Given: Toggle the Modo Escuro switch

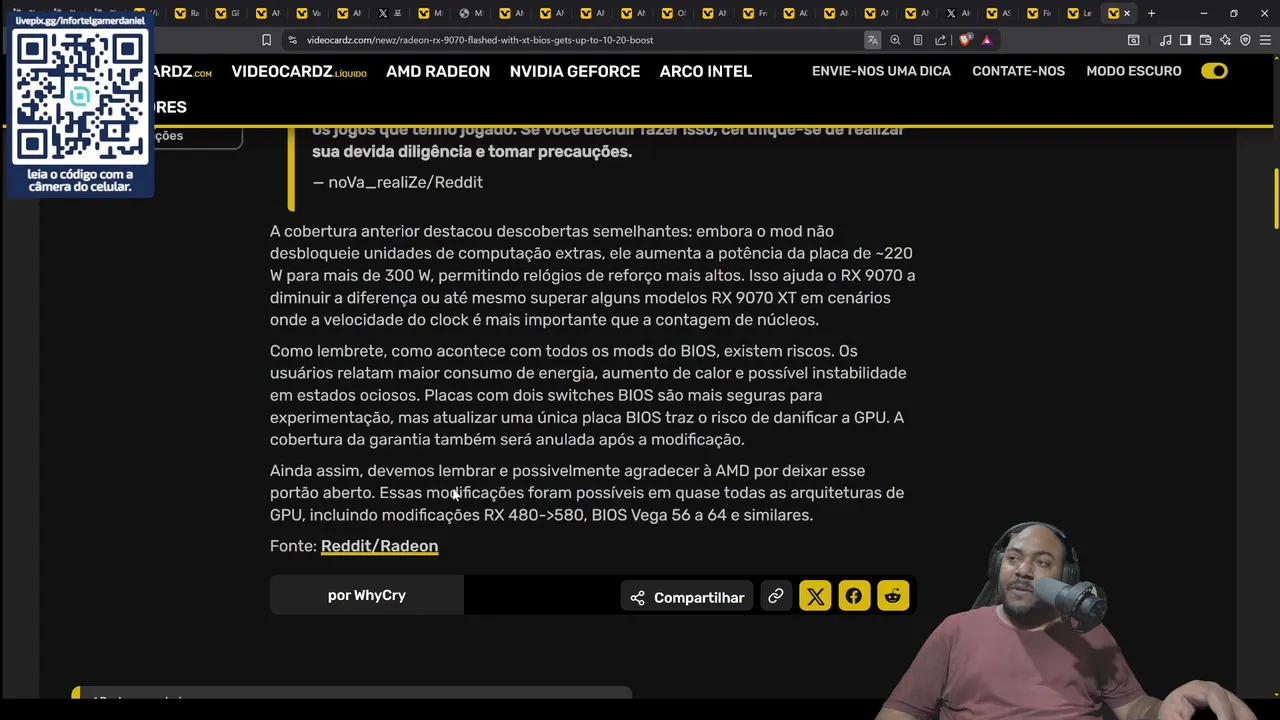Looking at the screenshot, I should [1214, 71].
